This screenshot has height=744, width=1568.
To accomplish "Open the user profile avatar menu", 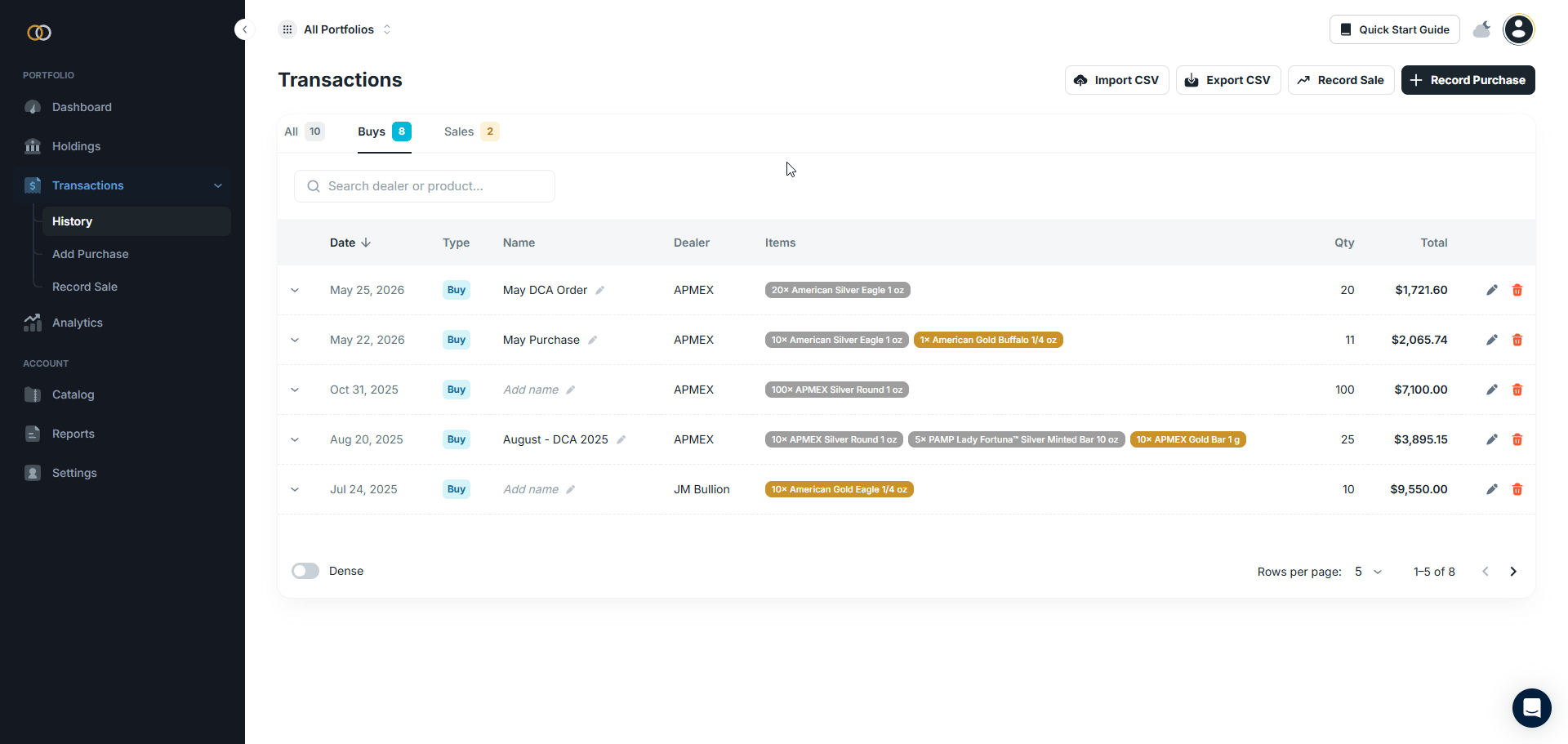I will point(1518,29).
